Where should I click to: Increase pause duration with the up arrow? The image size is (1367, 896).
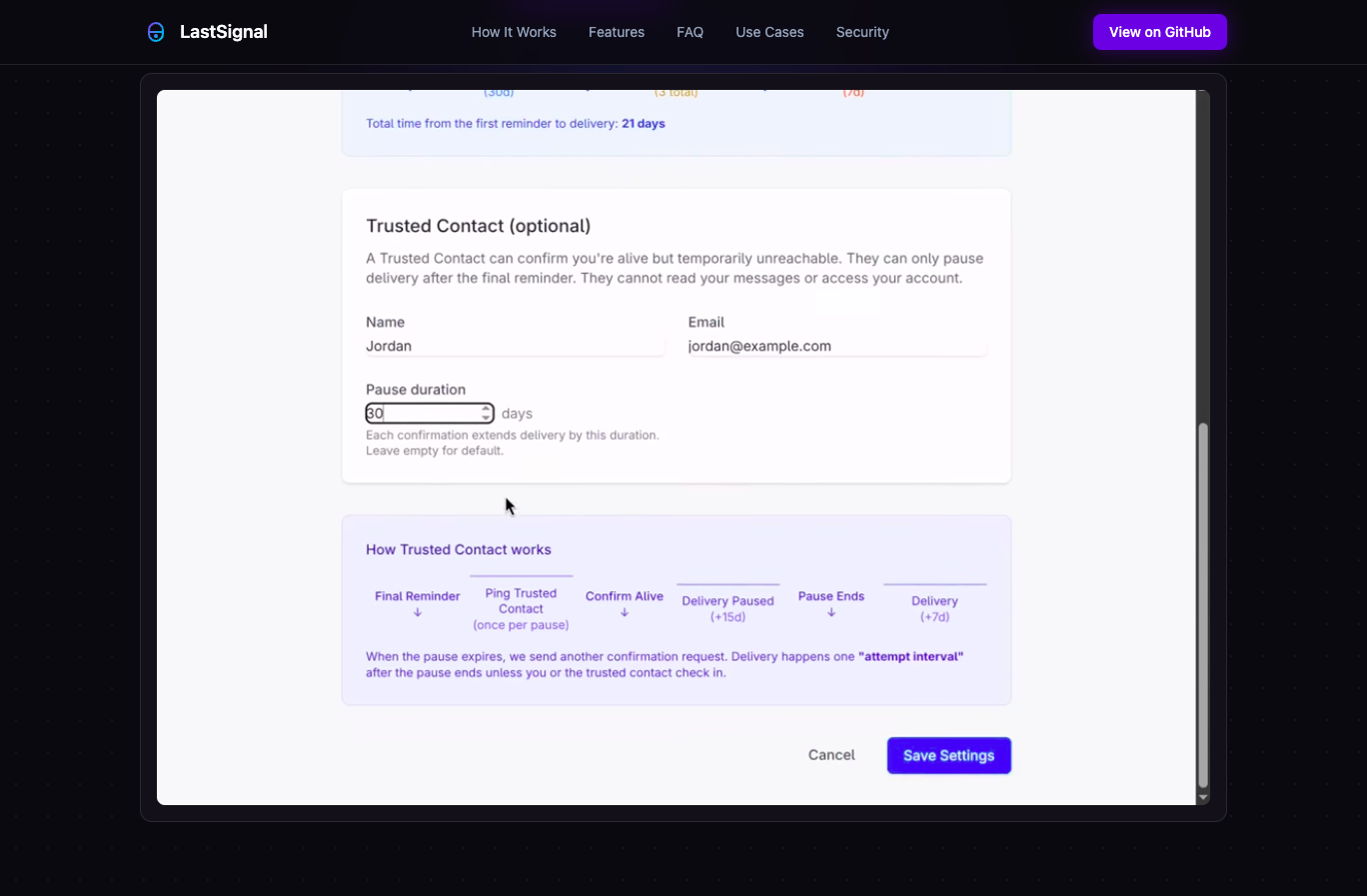[x=486, y=409]
